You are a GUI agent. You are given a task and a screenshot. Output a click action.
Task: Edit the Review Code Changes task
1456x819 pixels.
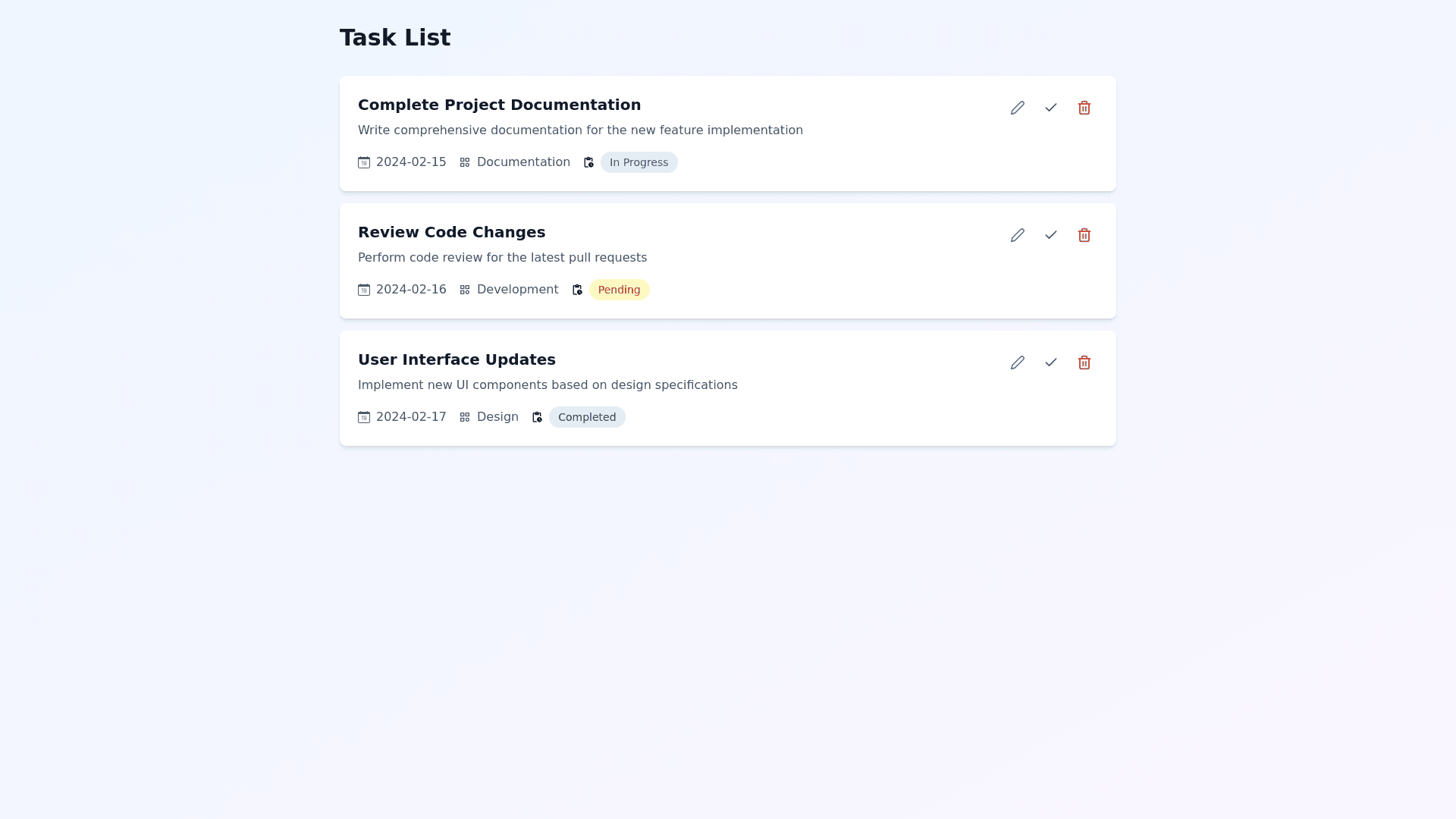[x=1018, y=235]
